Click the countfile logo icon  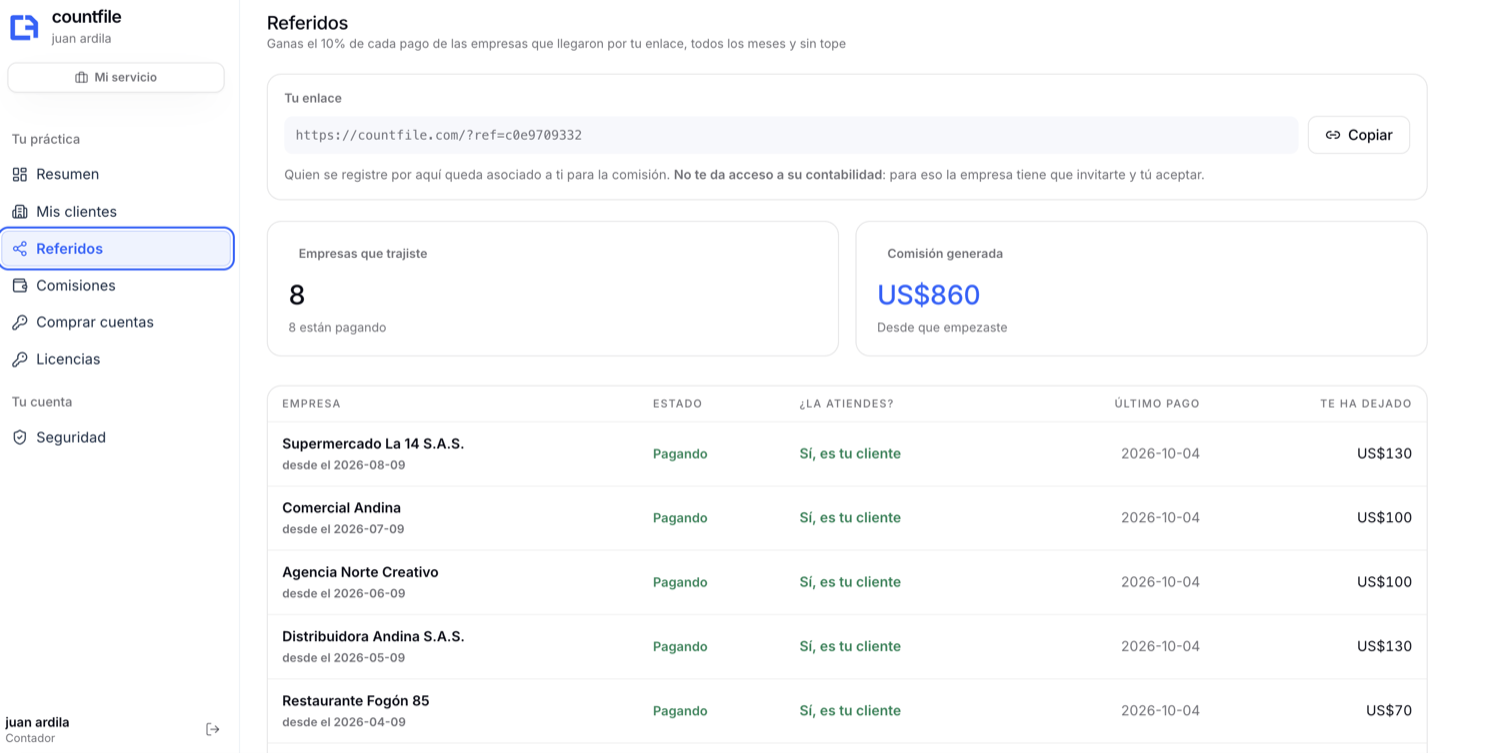click(24, 27)
